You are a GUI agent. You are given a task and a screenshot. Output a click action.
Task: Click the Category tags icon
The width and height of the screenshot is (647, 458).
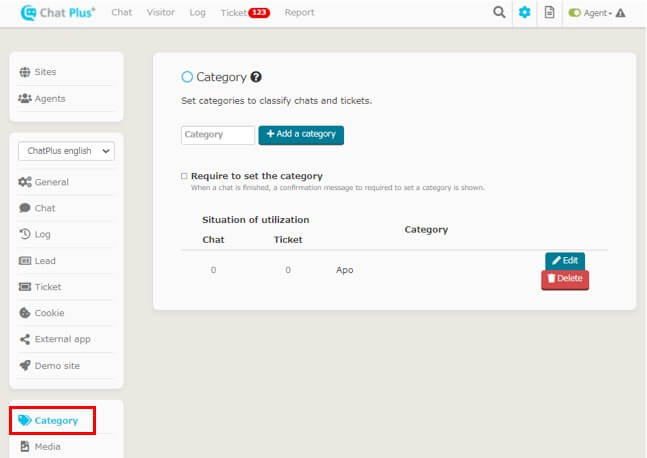point(25,420)
